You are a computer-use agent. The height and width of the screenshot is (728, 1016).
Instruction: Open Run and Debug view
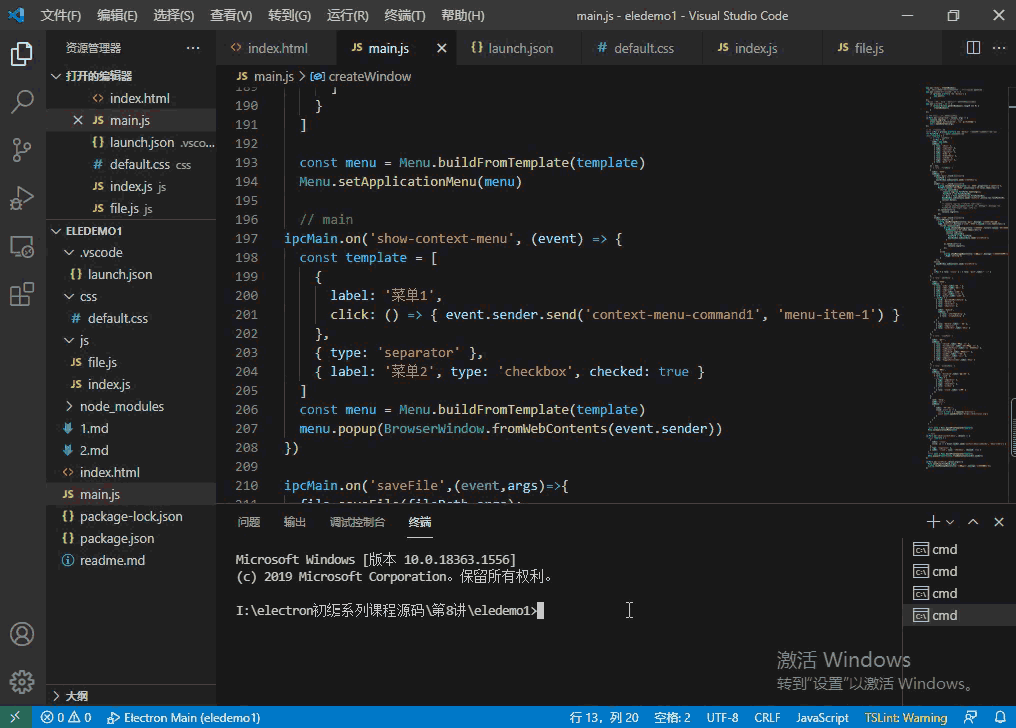(x=22, y=198)
